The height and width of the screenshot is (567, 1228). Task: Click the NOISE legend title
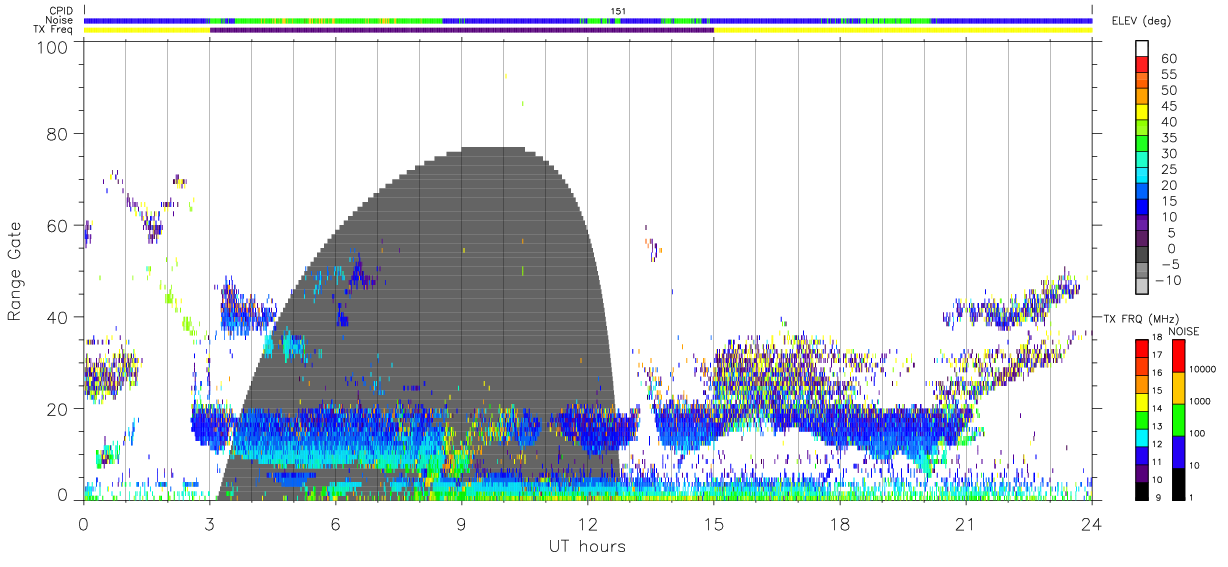[x=1184, y=330]
